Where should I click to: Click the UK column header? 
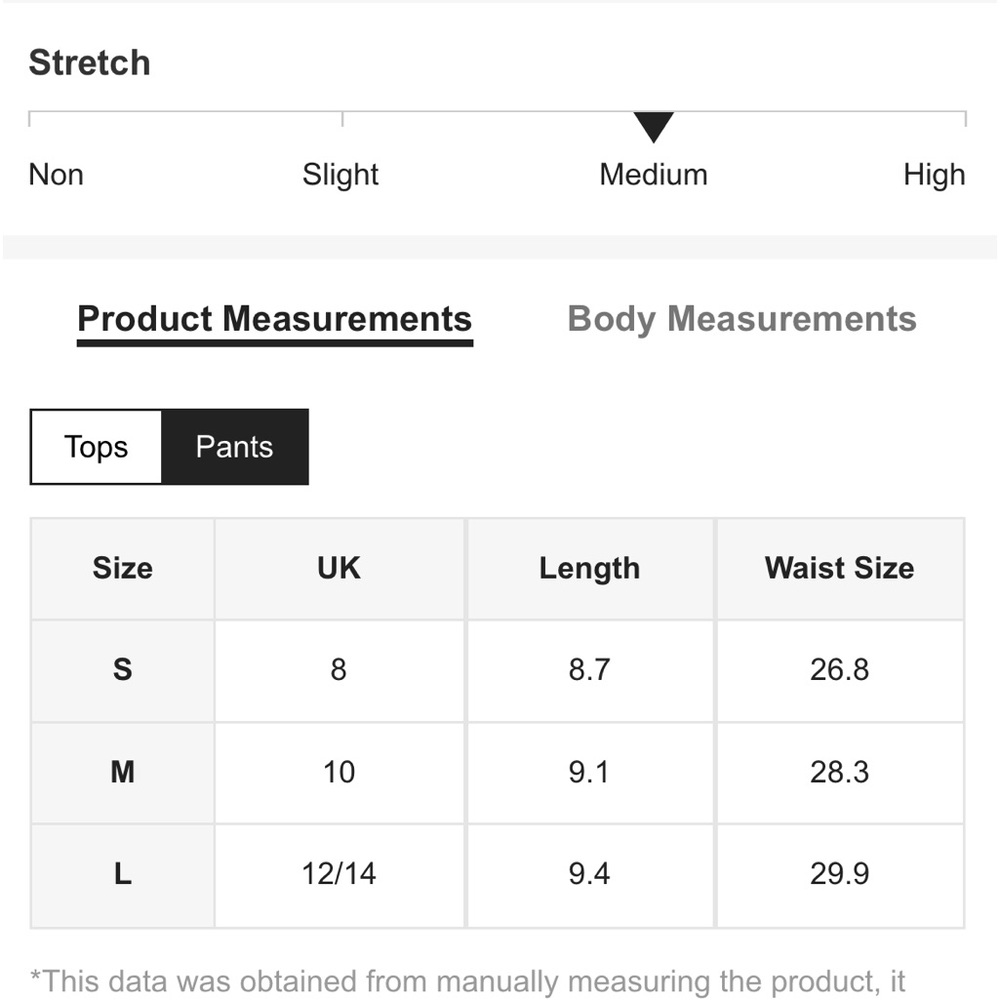[339, 568]
